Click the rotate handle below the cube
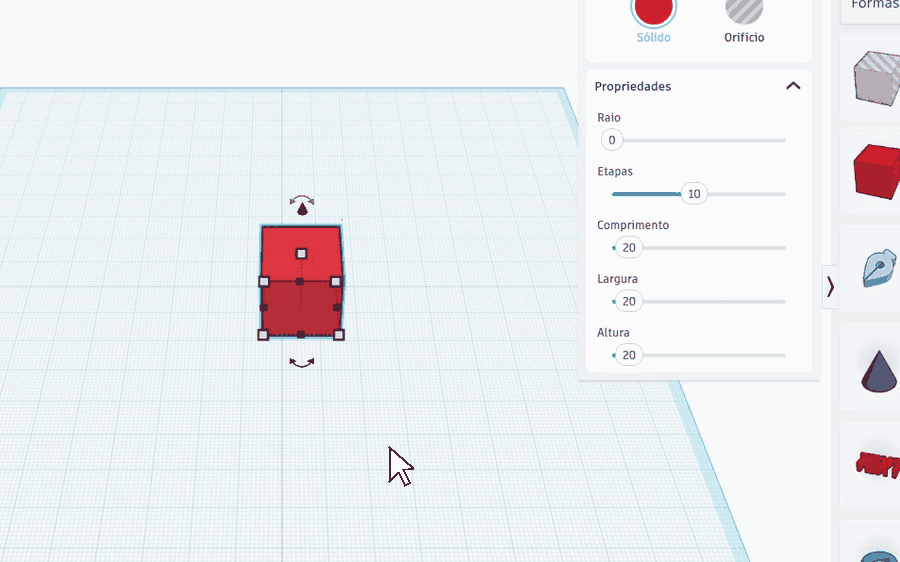The width and height of the screenshot is (900, 562). (302, 363)
